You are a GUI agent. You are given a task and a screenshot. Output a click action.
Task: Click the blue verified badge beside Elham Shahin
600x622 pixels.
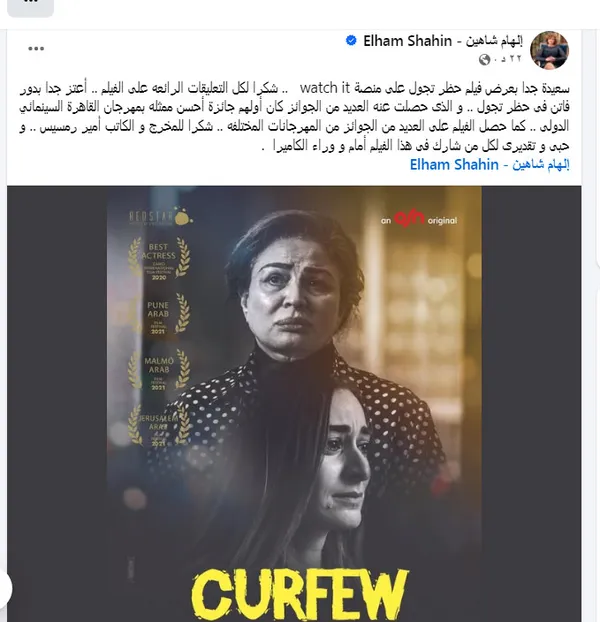pos(351,40)
